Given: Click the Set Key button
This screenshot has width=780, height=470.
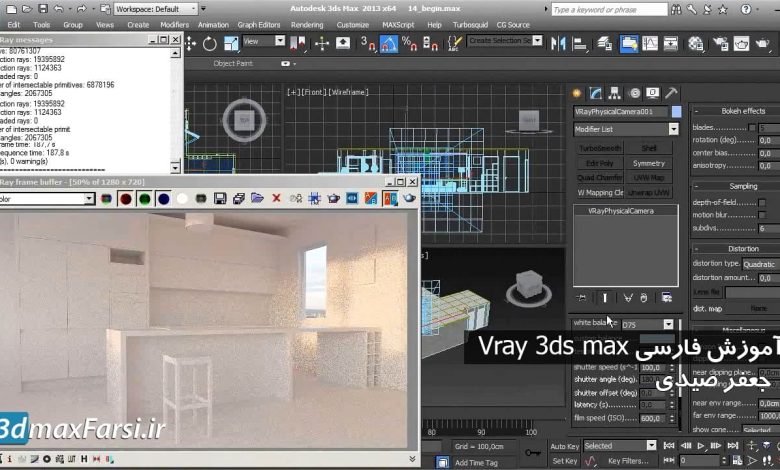Looking at the screenshot, I should (565, 461).
